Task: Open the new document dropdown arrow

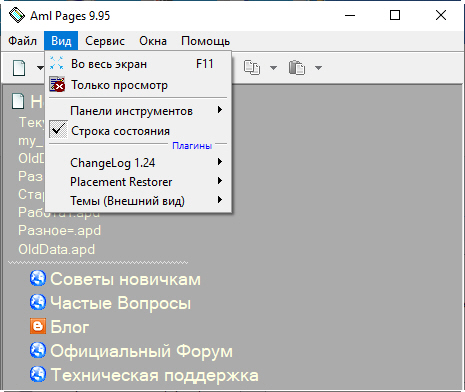Action: 40,68
